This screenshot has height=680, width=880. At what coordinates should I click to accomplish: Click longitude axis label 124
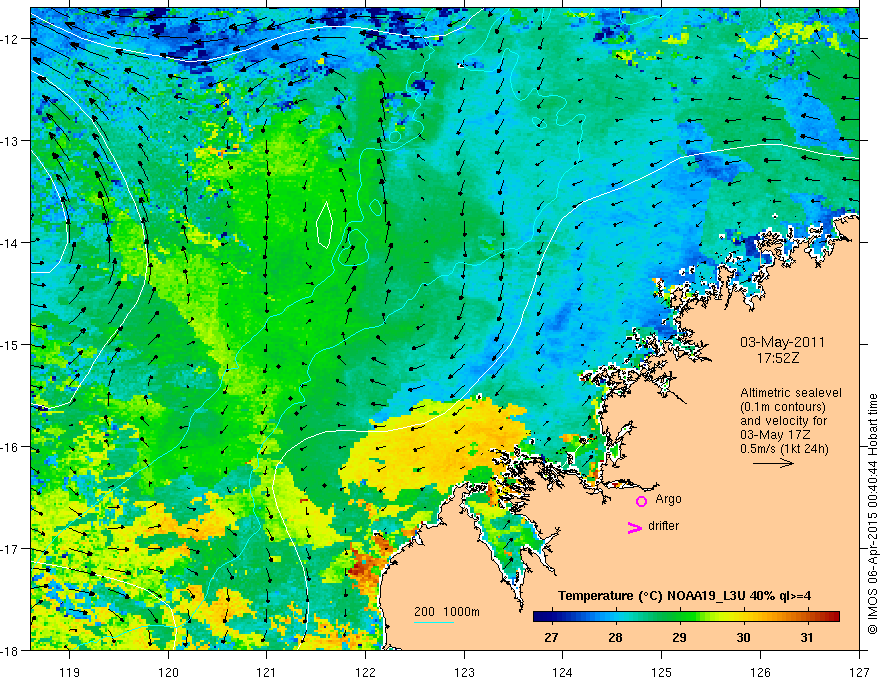pyautogui.click(x=563, y=672)
